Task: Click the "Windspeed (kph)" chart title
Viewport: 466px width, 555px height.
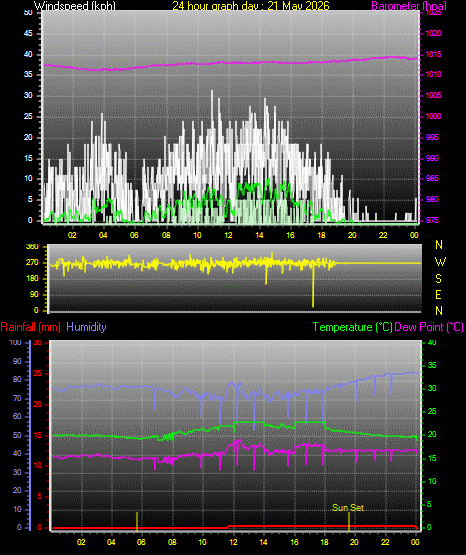Action: [75, 6]
